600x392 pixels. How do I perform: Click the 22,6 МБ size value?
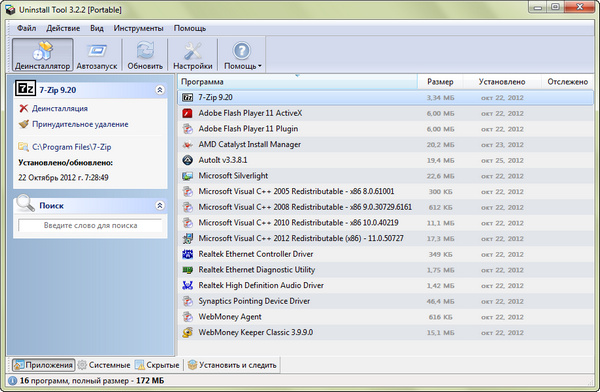(x=440, y=176)
